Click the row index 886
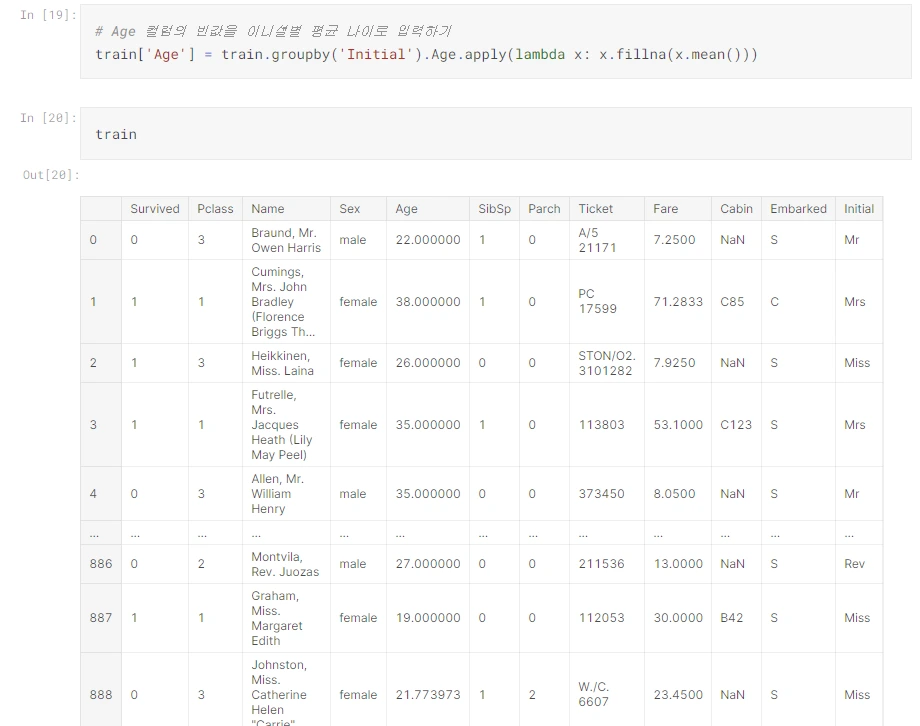920x726 pixels. click(x=101, y=564)
